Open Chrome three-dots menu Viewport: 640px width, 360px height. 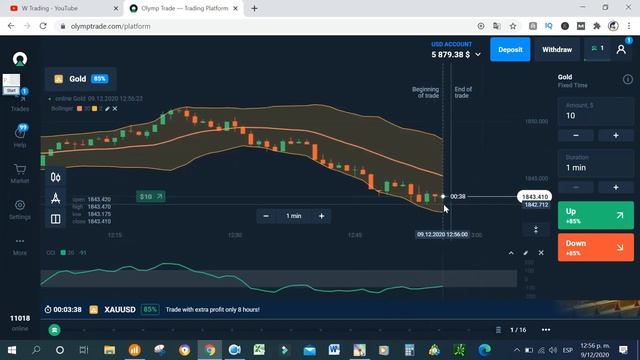[629, 26]
